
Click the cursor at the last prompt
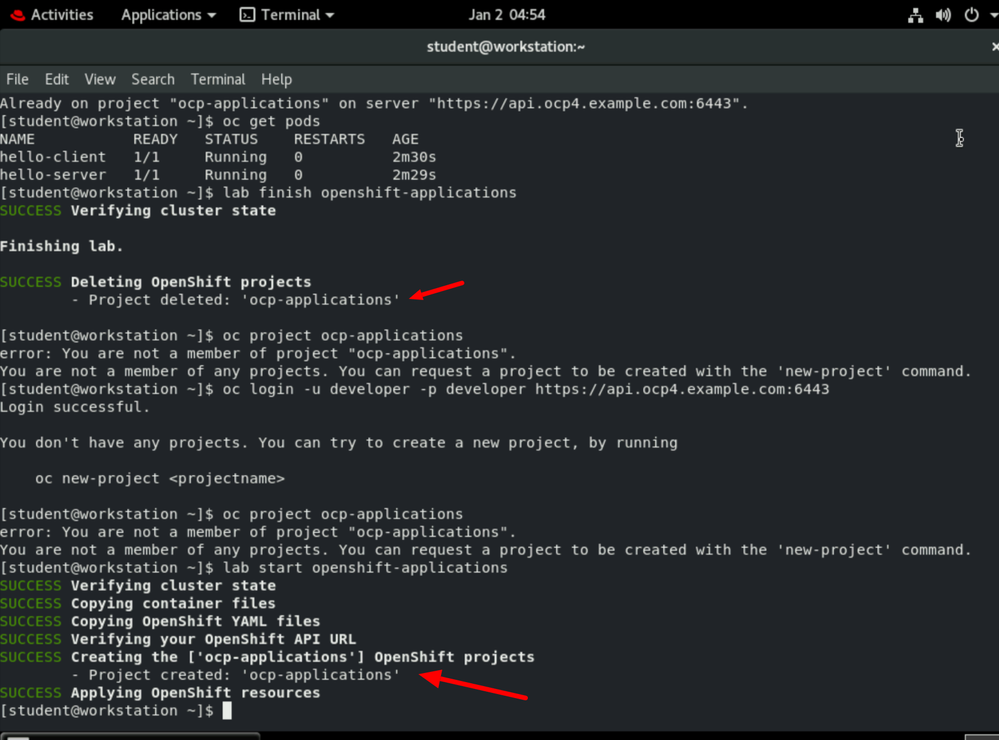click(227, 711)
